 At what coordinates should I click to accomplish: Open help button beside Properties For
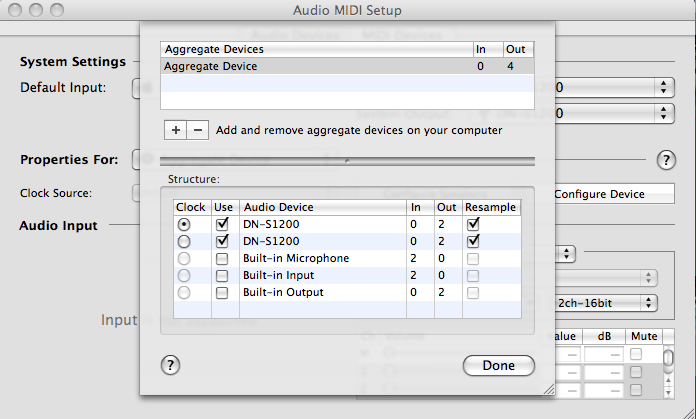(666, 160)
